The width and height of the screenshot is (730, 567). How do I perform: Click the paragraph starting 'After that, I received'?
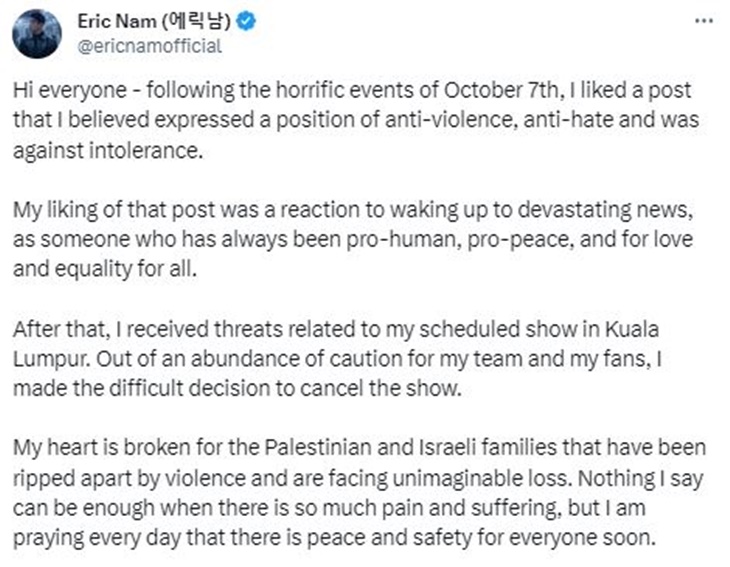coord(337,359)
